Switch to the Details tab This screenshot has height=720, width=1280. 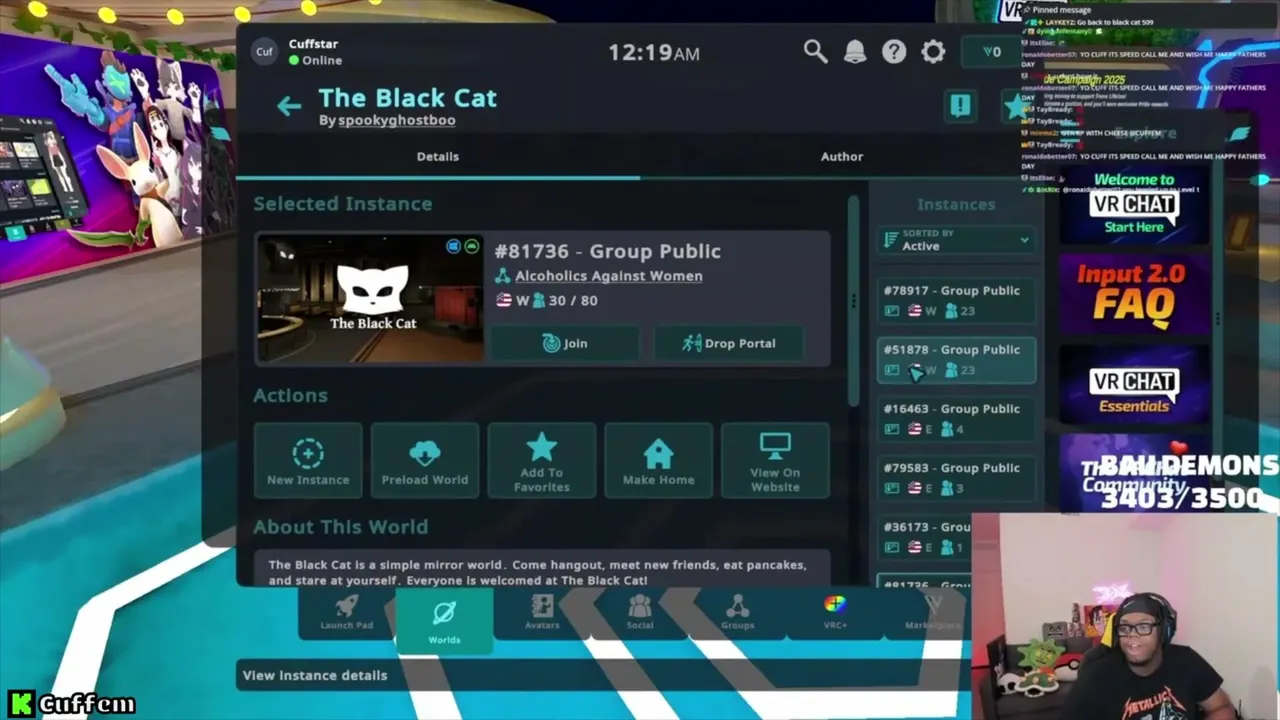coord(438,156)
